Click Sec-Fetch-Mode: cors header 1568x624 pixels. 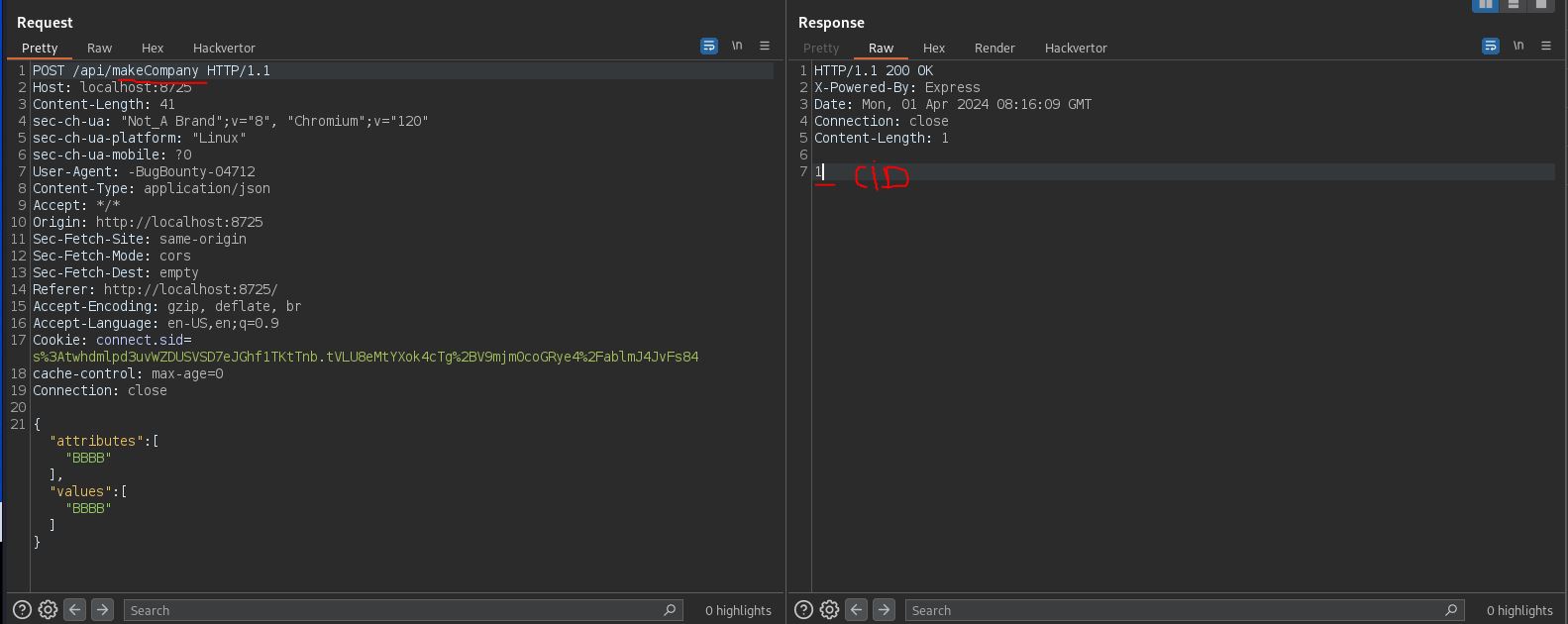coord(112,256)
